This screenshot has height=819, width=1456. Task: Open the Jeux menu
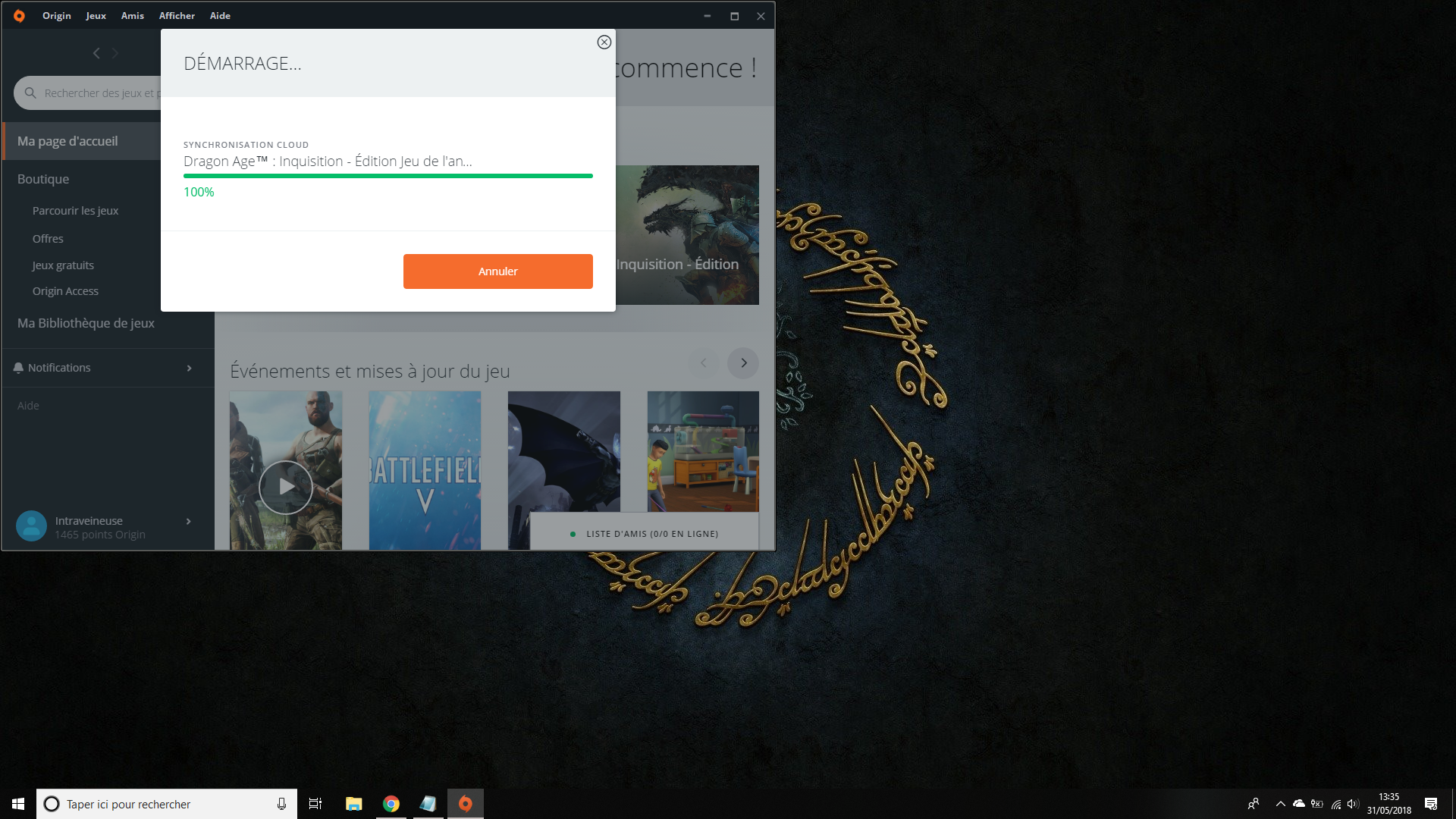(x=96, y=16)
